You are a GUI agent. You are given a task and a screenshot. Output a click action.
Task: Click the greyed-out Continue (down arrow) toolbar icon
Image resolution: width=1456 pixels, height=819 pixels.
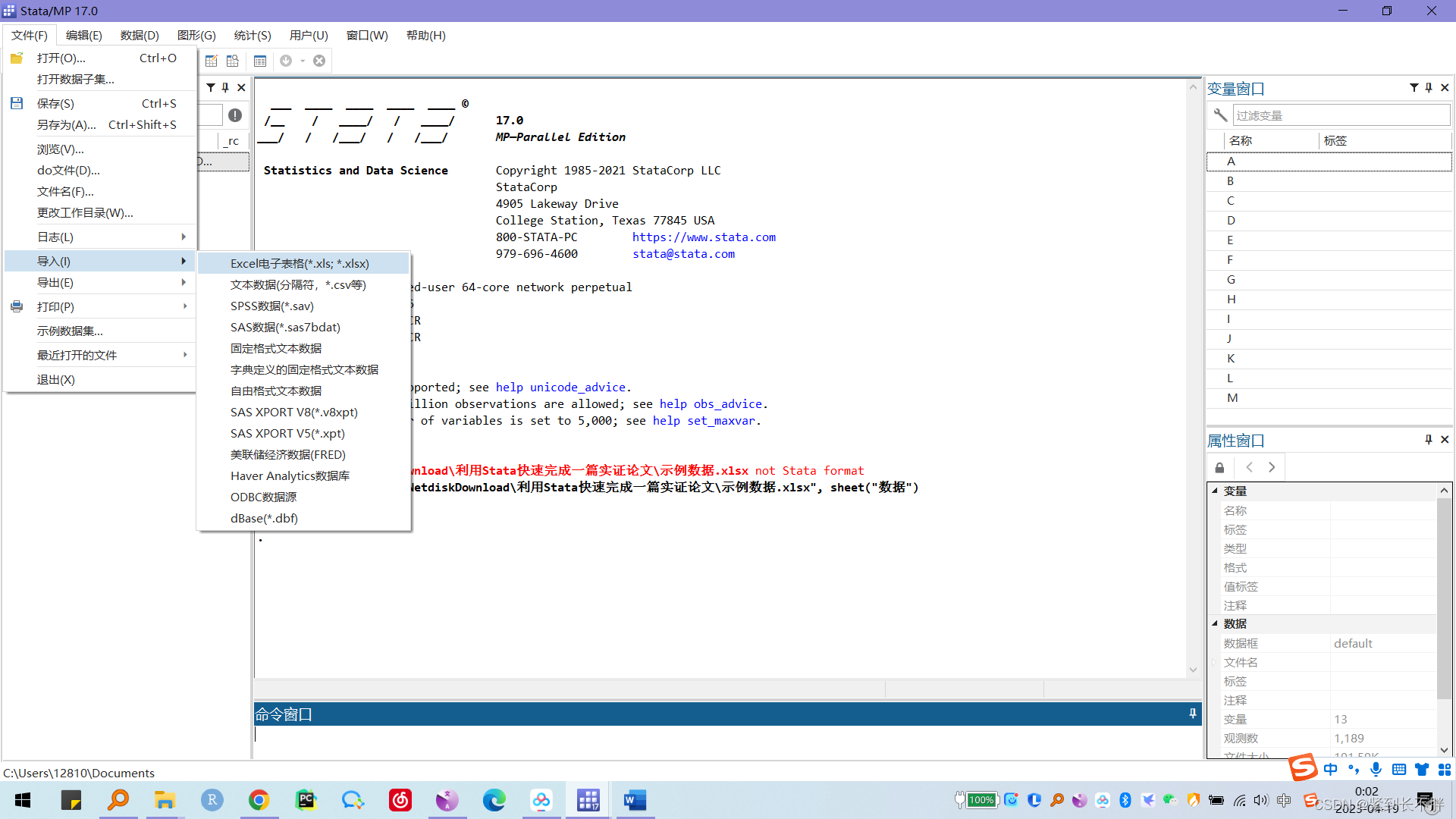pyautogui.click(x=286, y=61)
